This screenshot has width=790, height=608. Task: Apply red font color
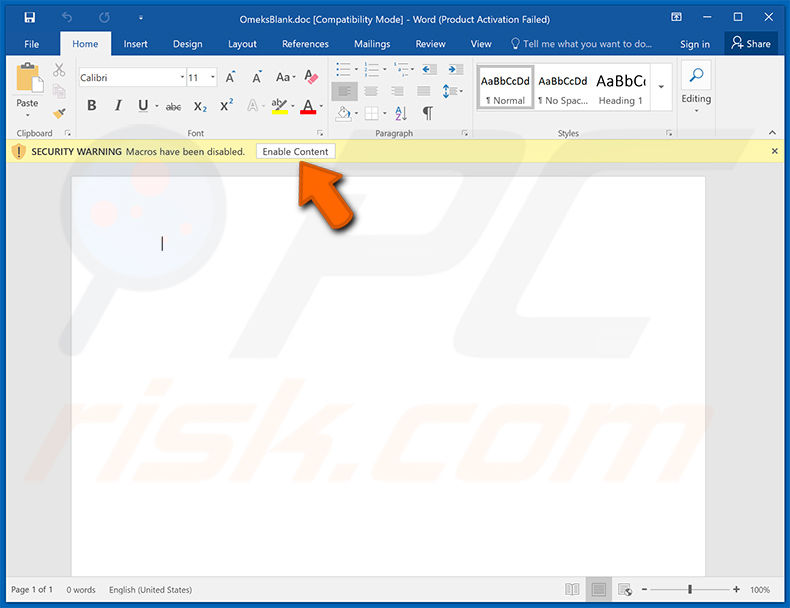pyautogui.click(x=308, y=106)
